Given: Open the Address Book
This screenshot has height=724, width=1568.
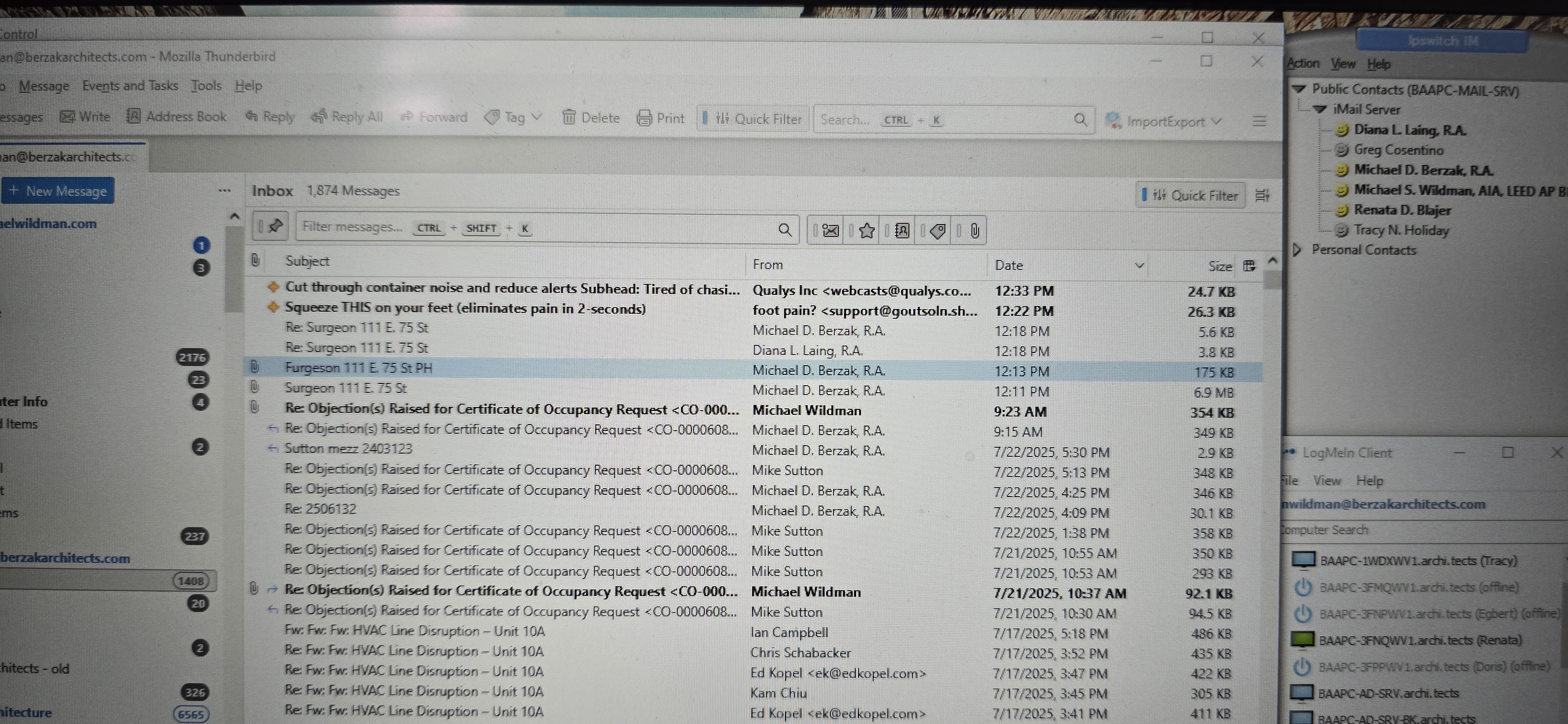Looking at the screenshot, I should [x=176, y=116].
